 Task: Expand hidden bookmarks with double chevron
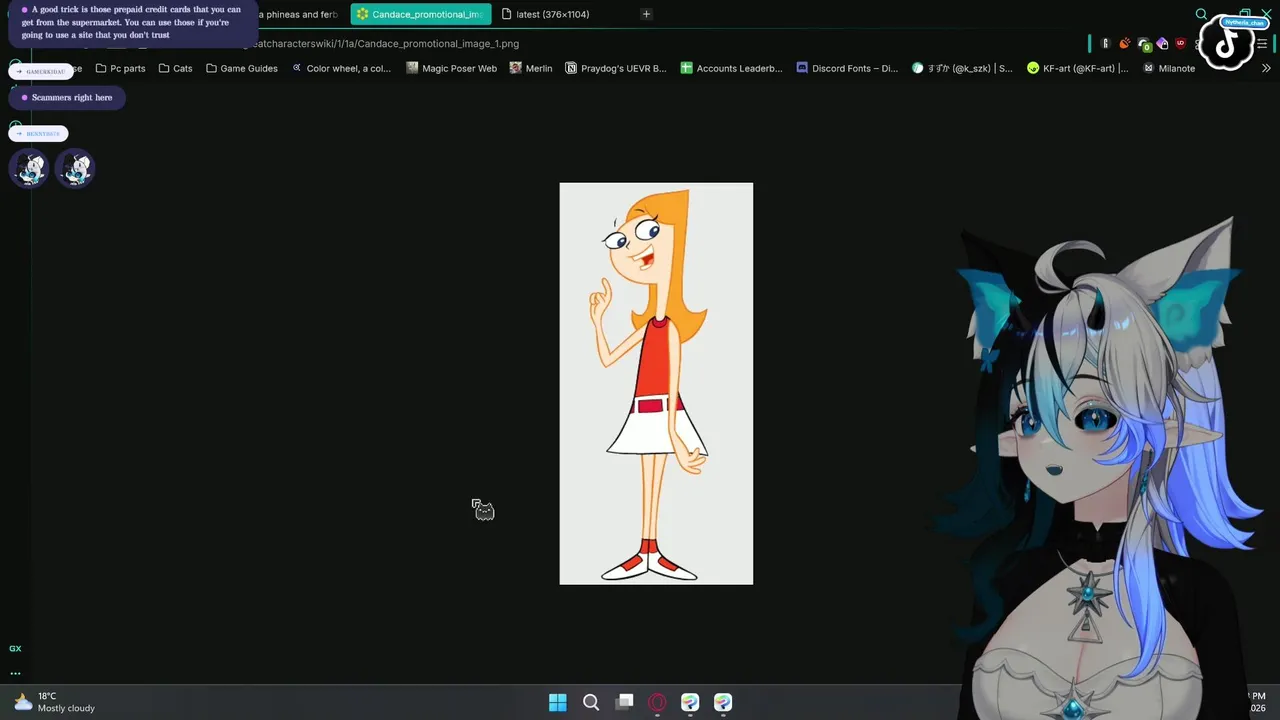[x=1266, y=68]
